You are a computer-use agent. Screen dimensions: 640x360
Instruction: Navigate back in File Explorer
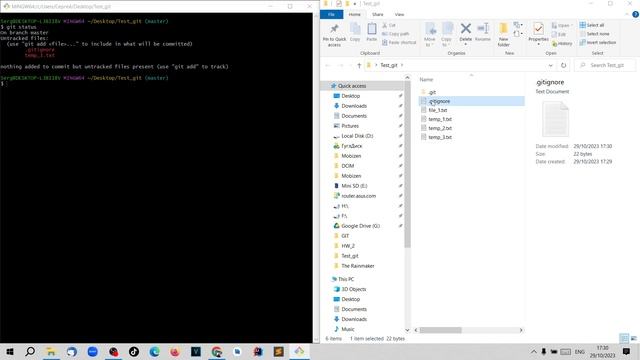pyautogui.click(x=328, y=65)
